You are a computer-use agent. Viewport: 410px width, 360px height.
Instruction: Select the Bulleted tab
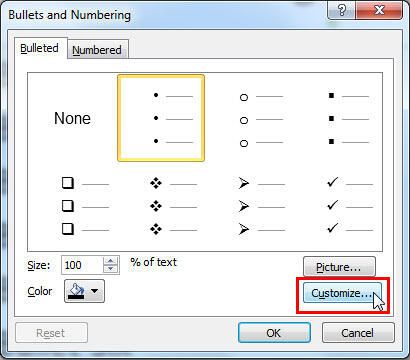pos(40,48)
